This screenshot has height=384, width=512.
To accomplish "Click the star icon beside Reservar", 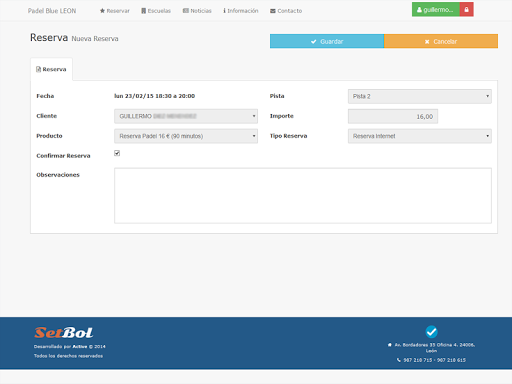I will [102, 11].
